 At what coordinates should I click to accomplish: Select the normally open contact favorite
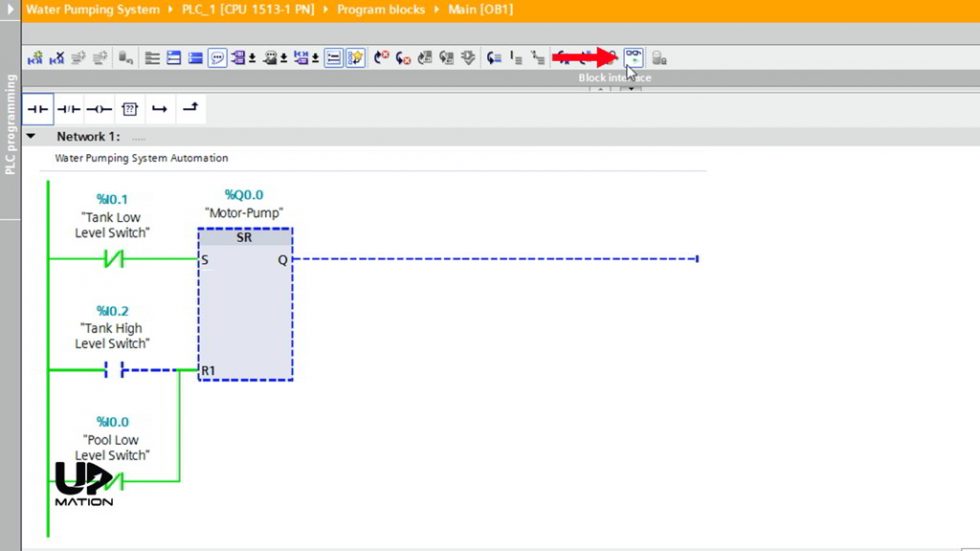[x=38, y=109]
